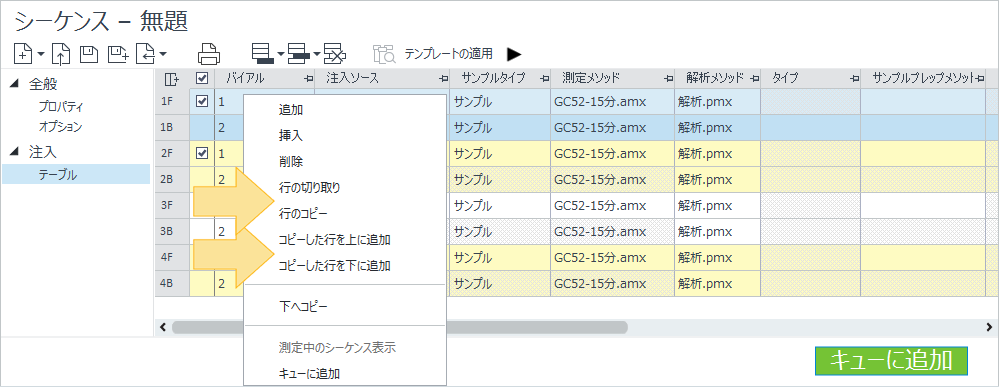Click the add row toolbar icon

tap(262, 54)
